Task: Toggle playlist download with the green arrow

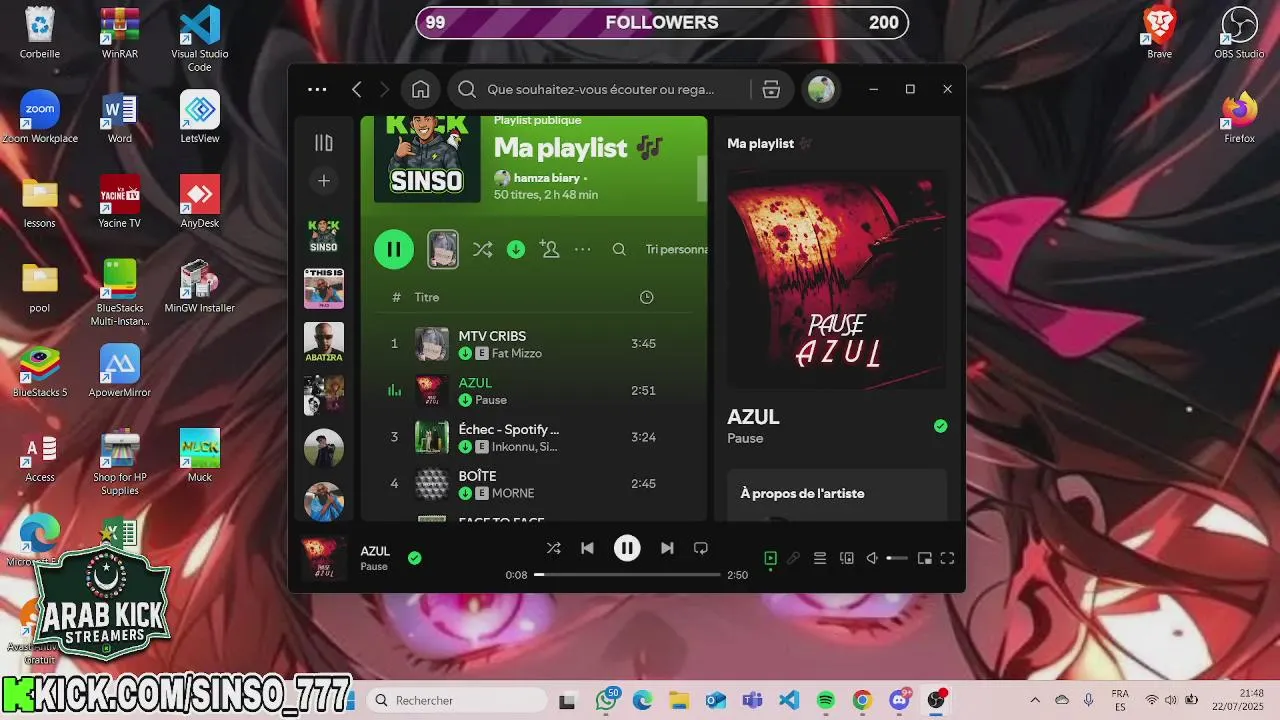Action: (516, 249)
